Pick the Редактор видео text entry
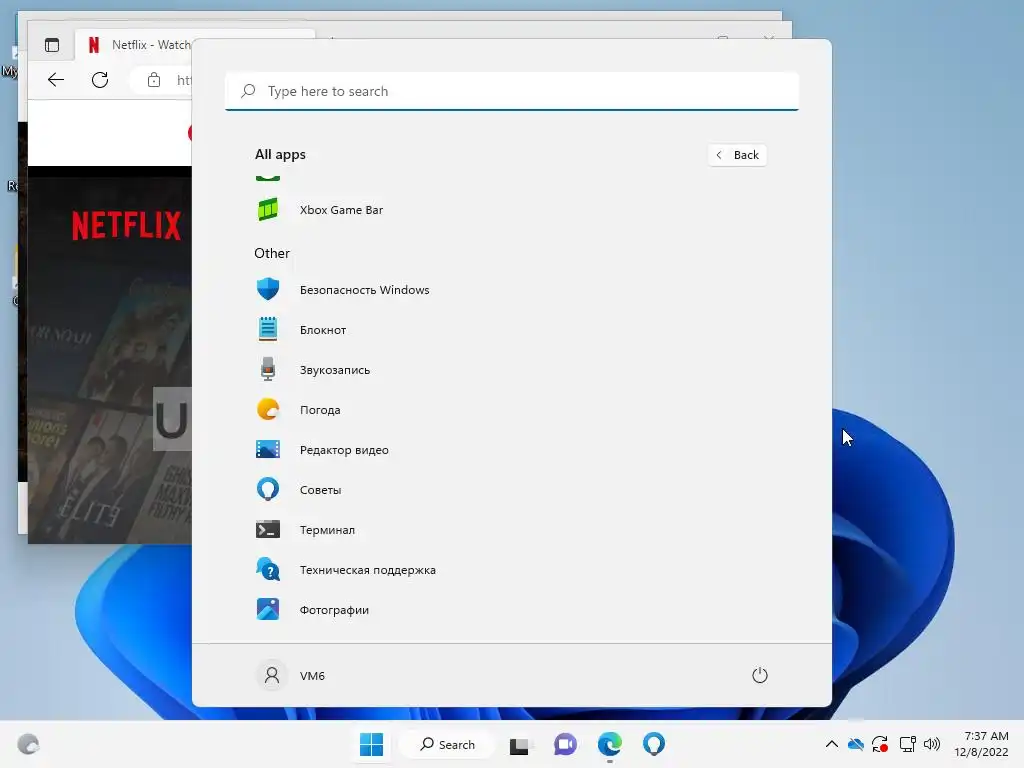This screenshot has width=1024, height=768. [x=344, y=450]
